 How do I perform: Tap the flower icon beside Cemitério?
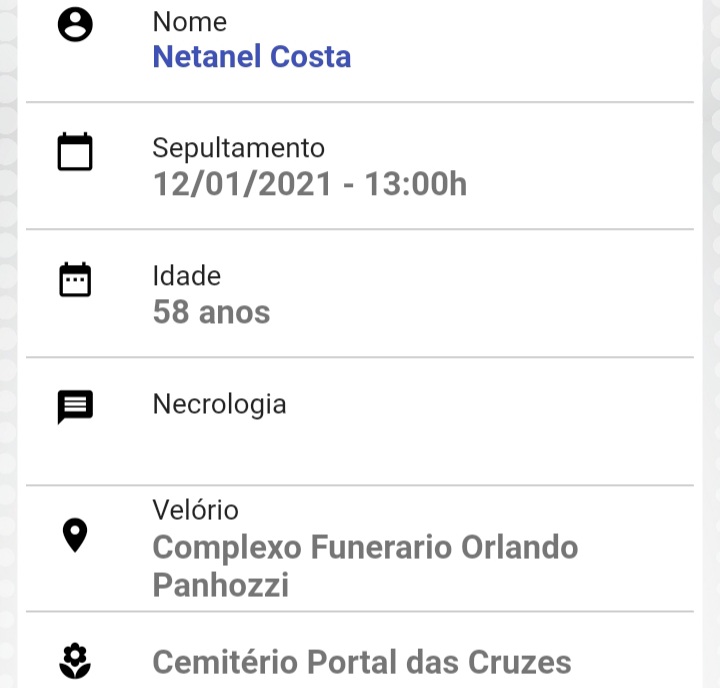click(75, 661)
